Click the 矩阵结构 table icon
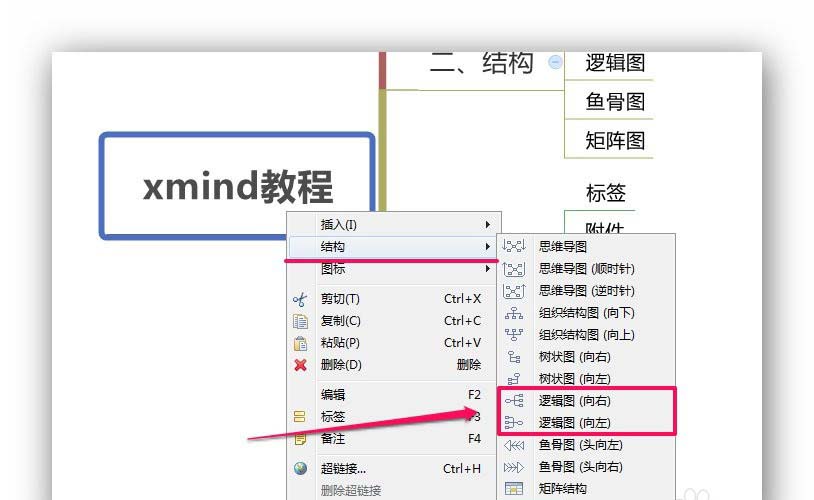The width and height of the screenshot is (814, 500). coord(514,489)
